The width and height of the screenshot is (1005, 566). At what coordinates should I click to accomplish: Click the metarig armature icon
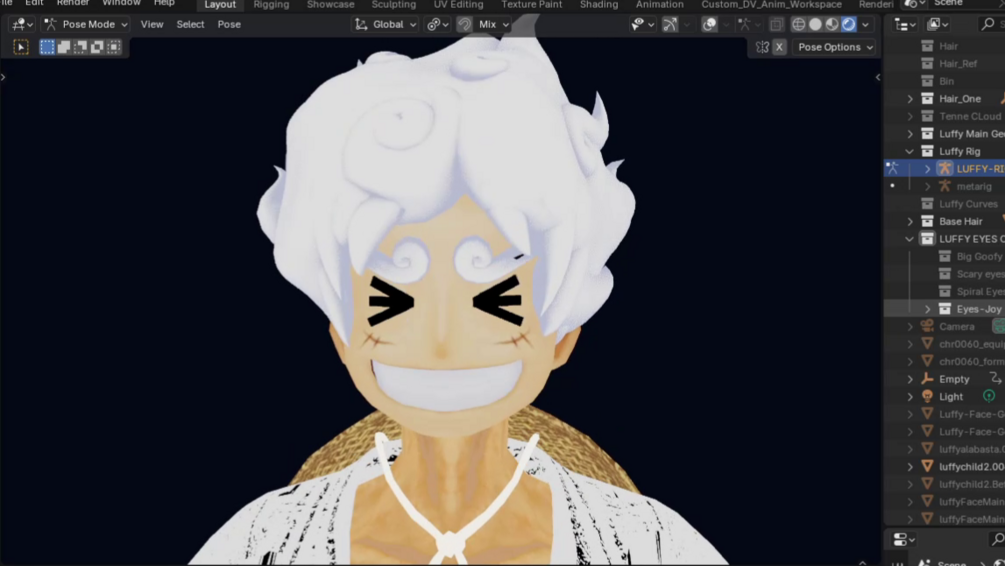click(x=945, y=187)
